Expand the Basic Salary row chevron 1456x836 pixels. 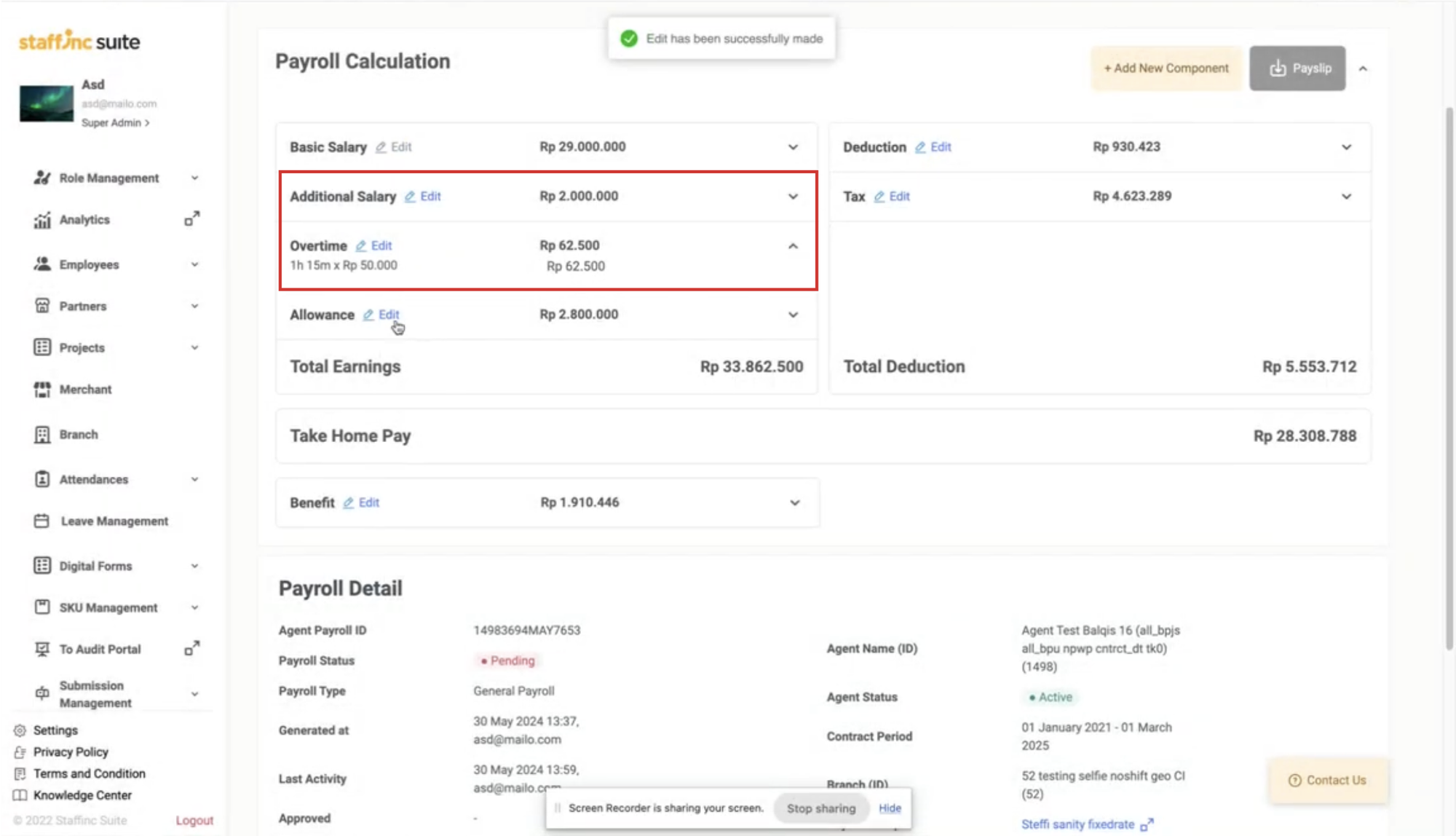[793, 147]
